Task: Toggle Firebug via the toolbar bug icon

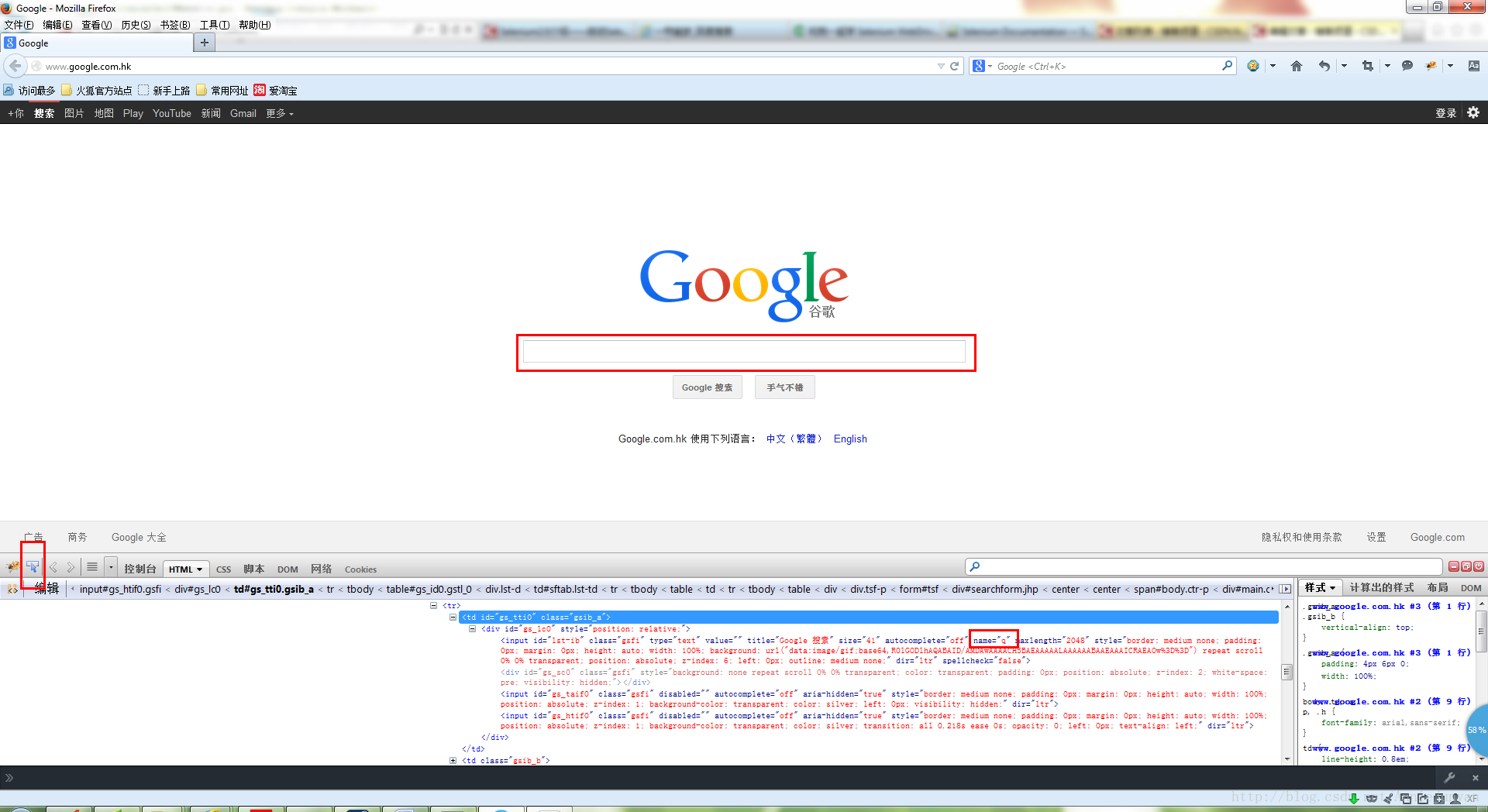Action: point(1431,67)
